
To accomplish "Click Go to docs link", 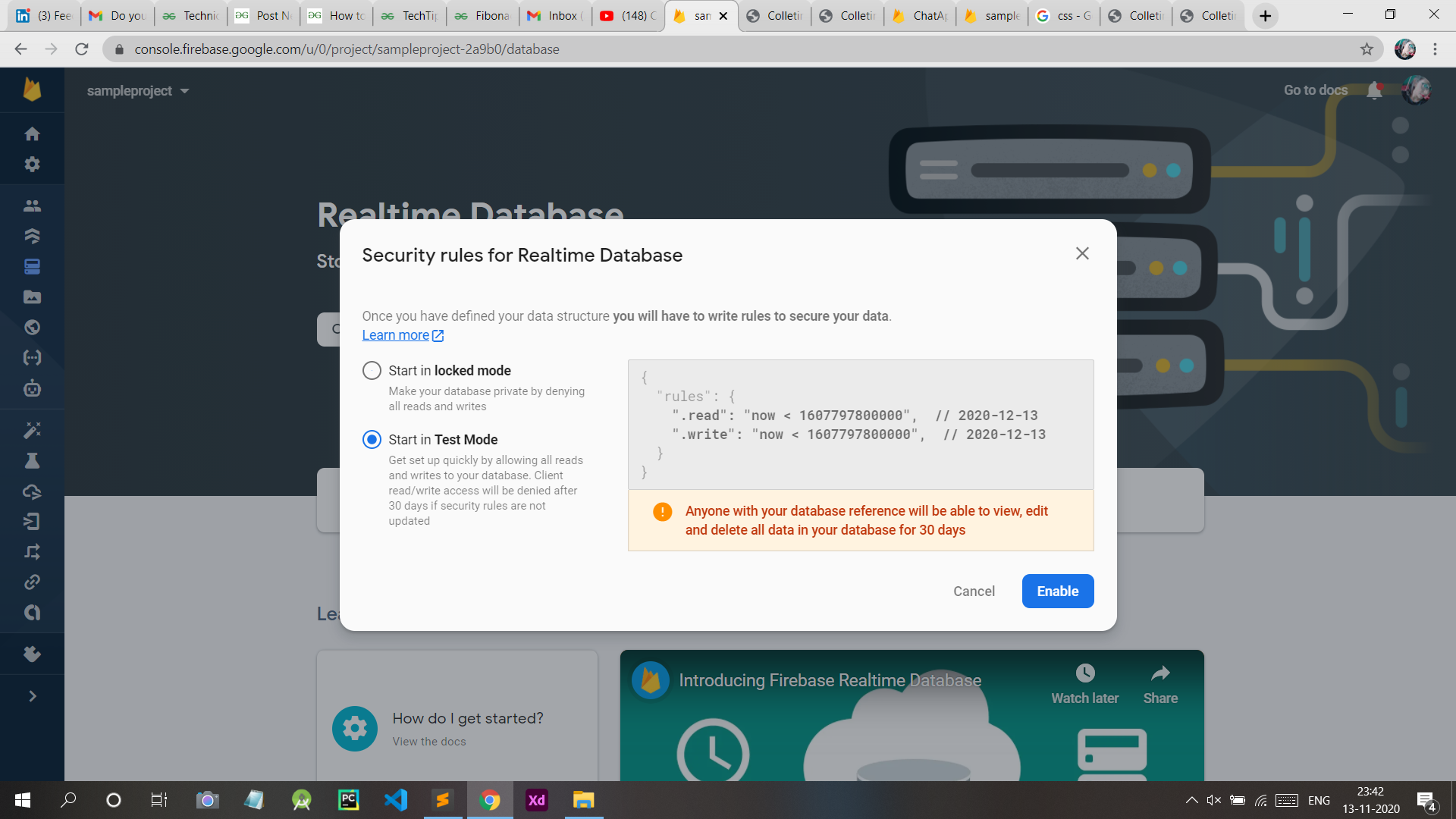I will [1316, 90].
